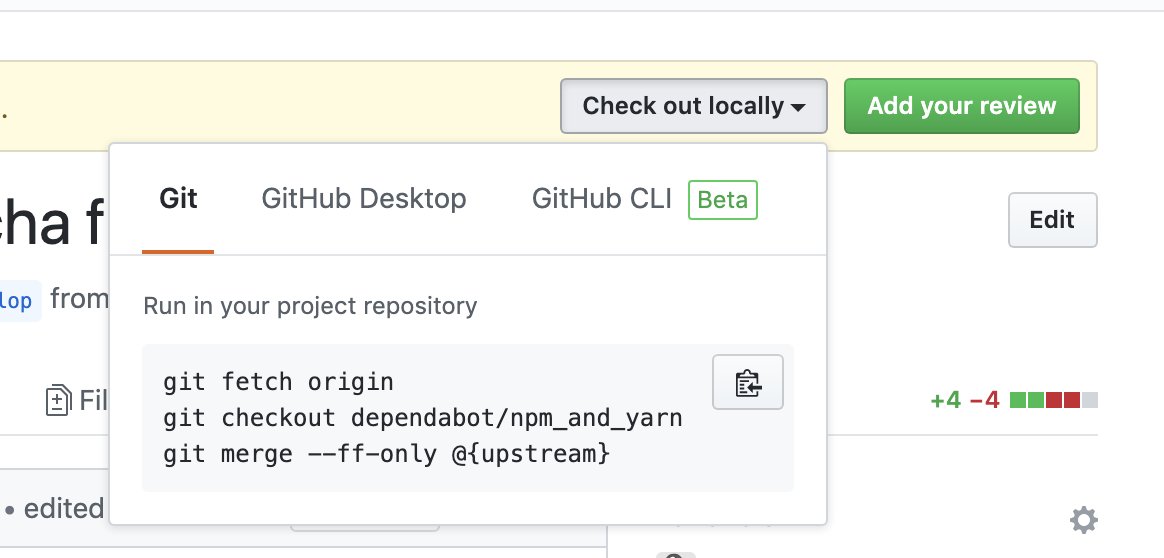Switch to the GitHub Desktop tab
The width and height of the screenshot is (1164, 558).
coord(364,199)
